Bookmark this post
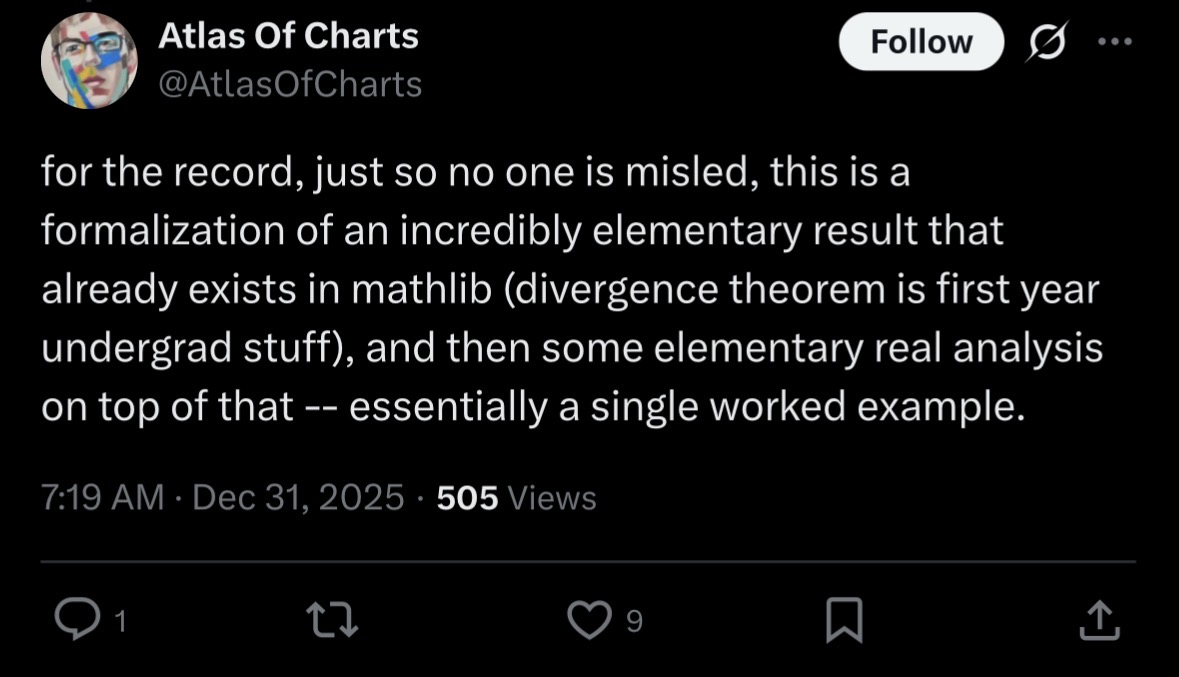 844,622
